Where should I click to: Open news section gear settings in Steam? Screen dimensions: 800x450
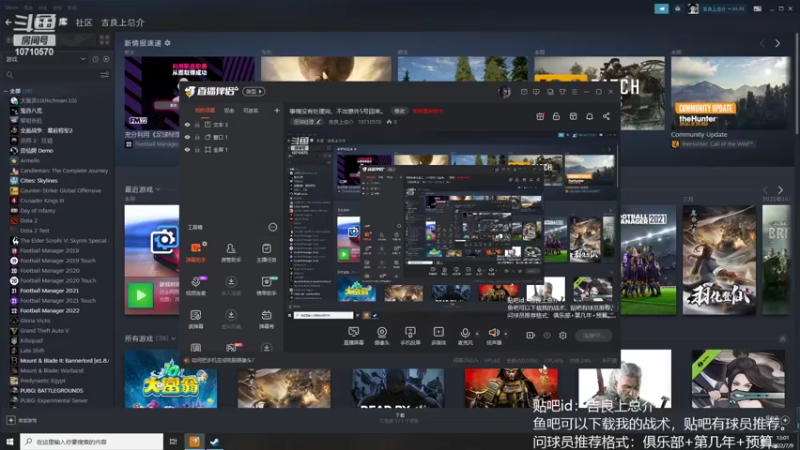(167, 43)
